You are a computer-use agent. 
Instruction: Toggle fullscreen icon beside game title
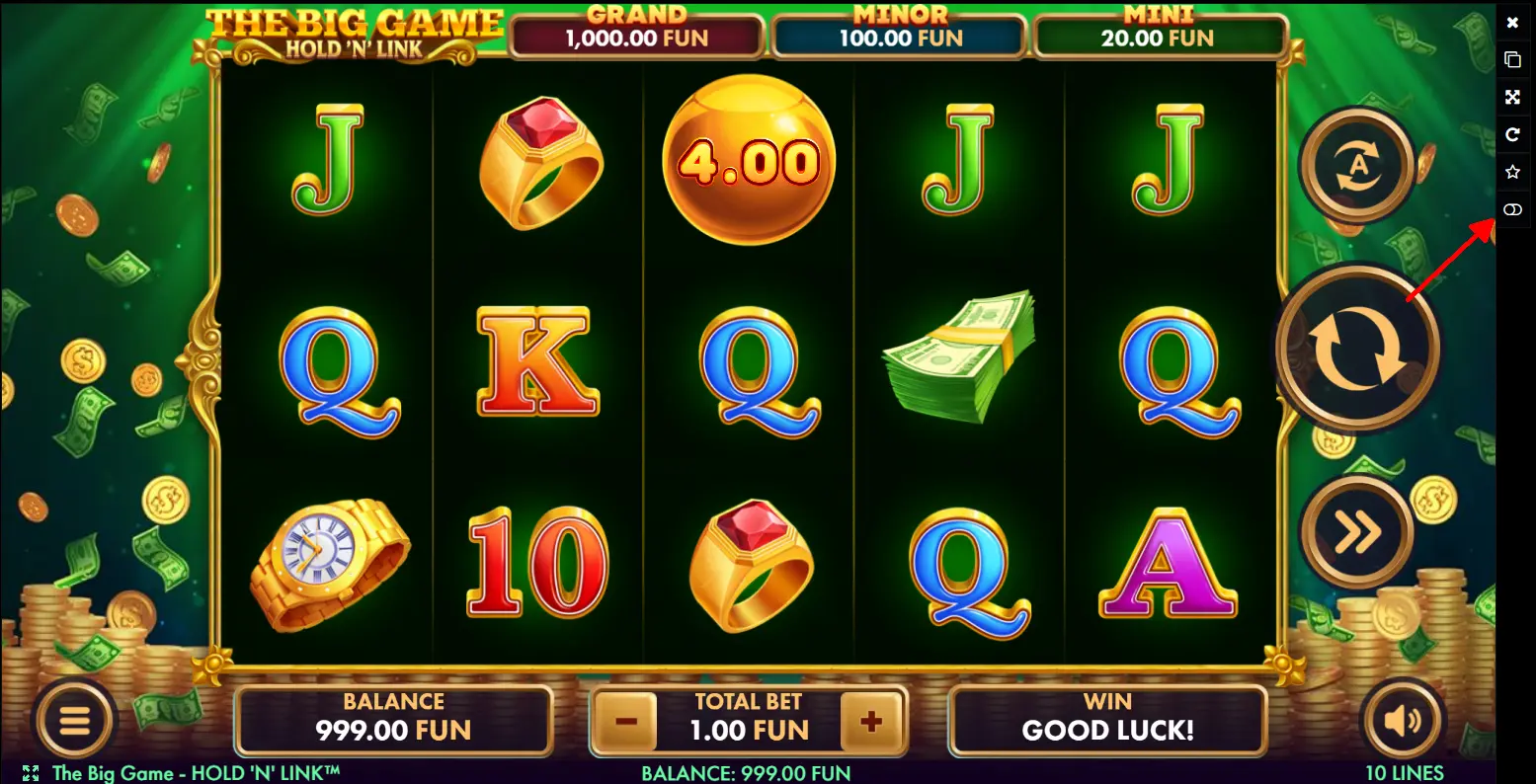pos(30,773)
